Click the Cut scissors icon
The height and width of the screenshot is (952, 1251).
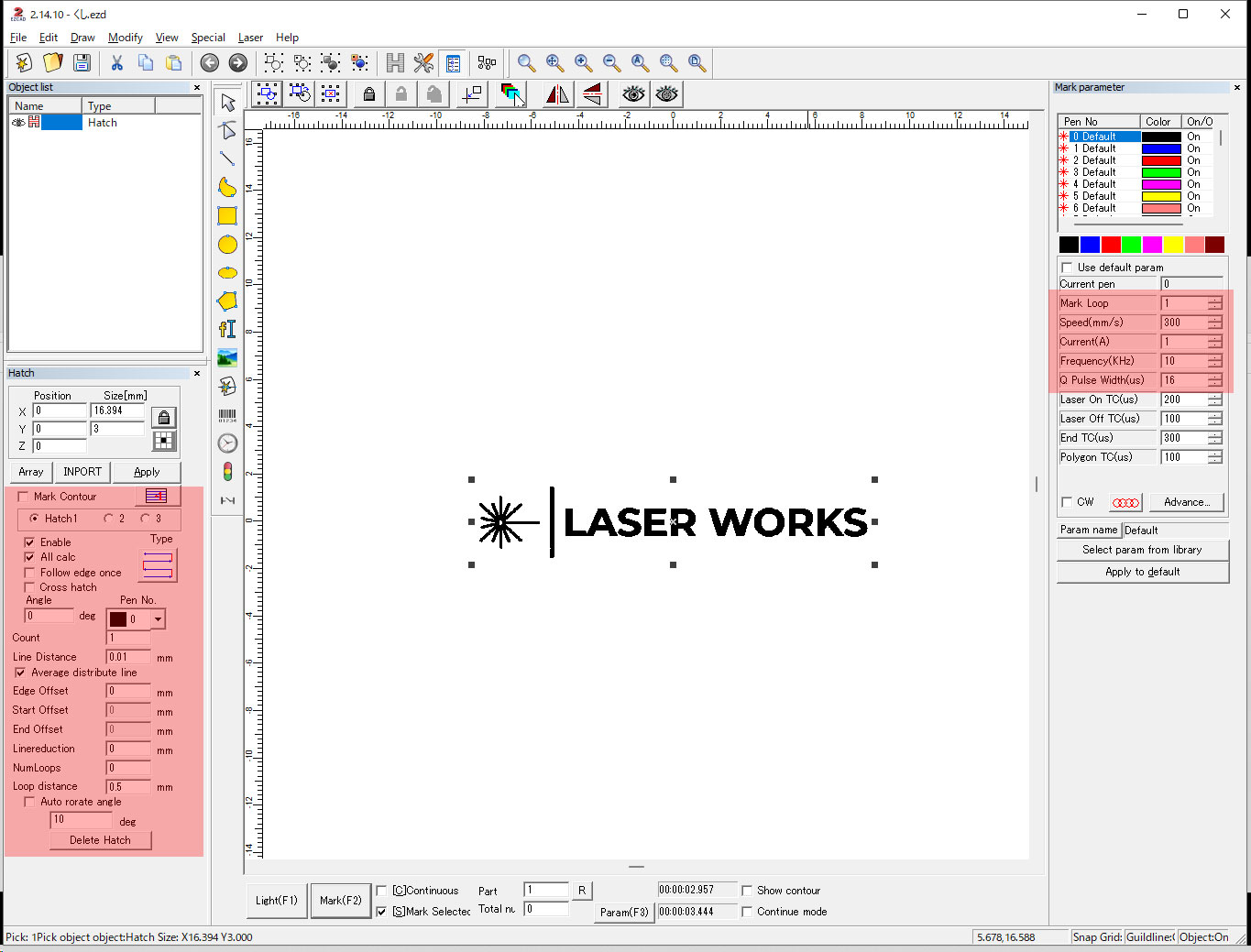tap(116, 62)
